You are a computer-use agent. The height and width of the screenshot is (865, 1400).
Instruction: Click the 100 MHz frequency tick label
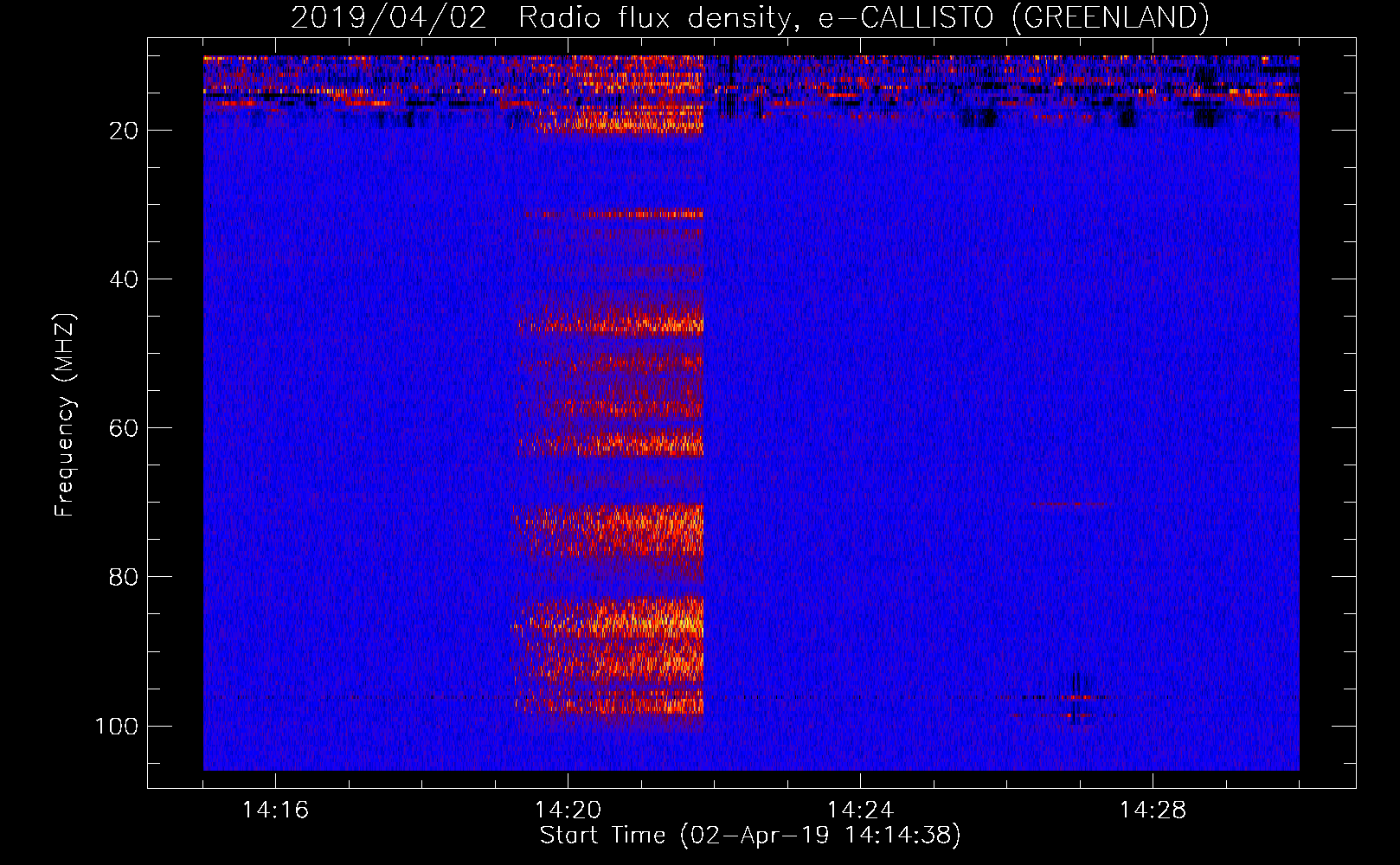pos(117,726)
